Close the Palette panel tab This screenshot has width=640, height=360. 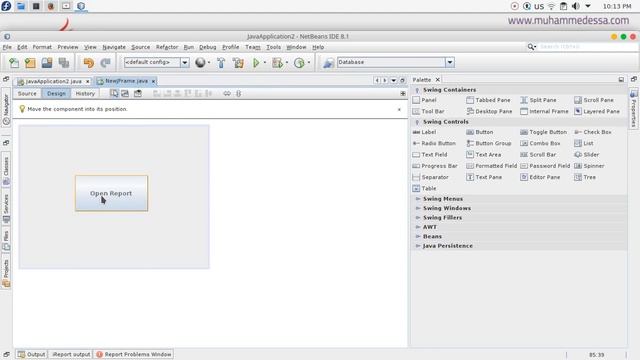pyautogui.click(x=438, y=80)
